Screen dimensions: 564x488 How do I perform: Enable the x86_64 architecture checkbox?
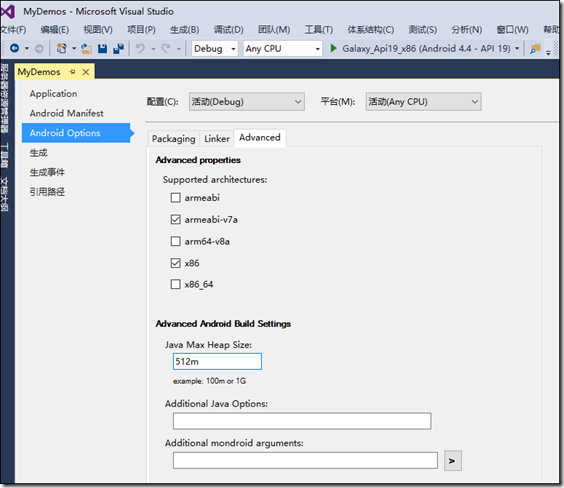click(176, 284)
